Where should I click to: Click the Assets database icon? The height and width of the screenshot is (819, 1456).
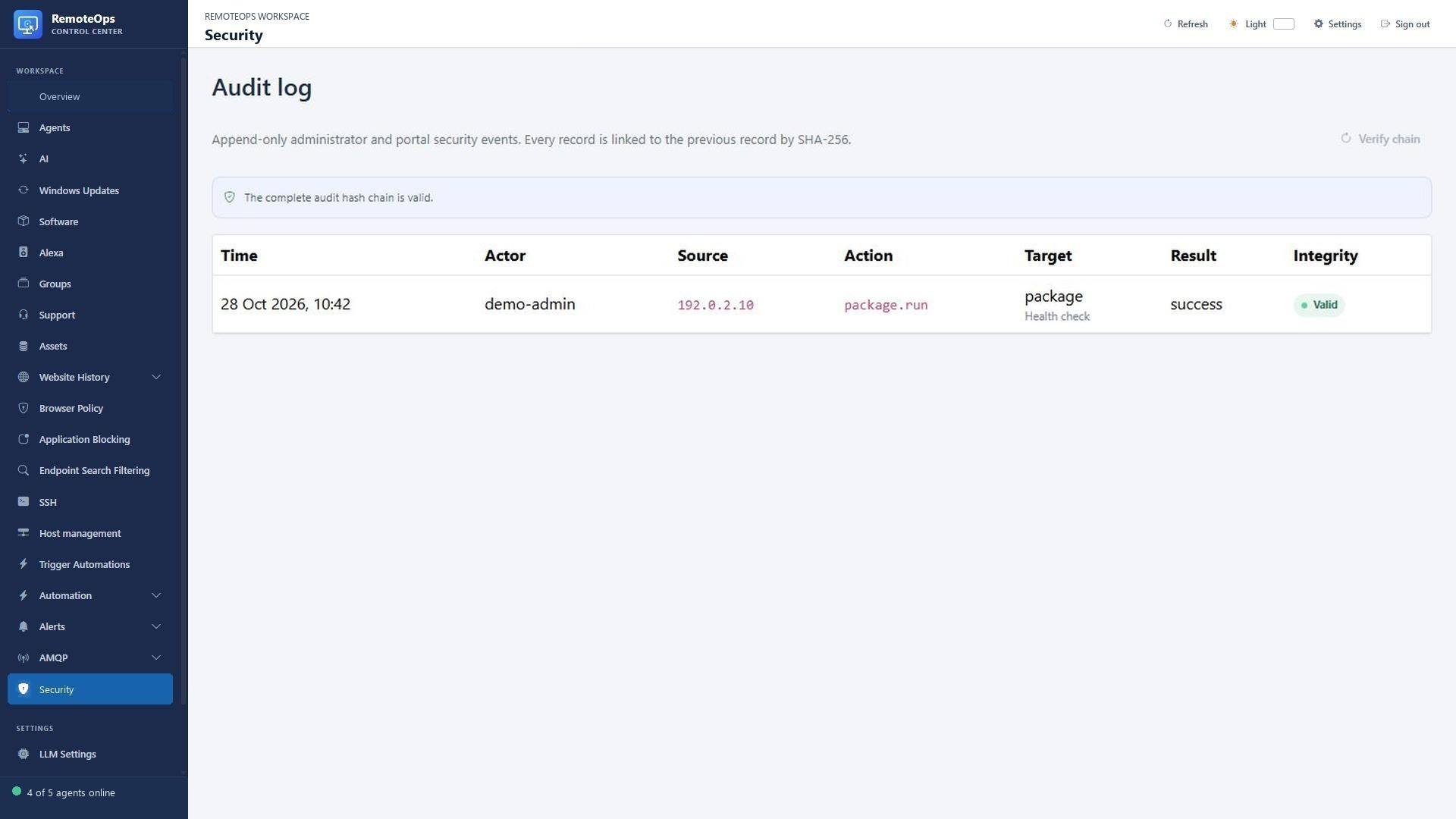(24, 346)
